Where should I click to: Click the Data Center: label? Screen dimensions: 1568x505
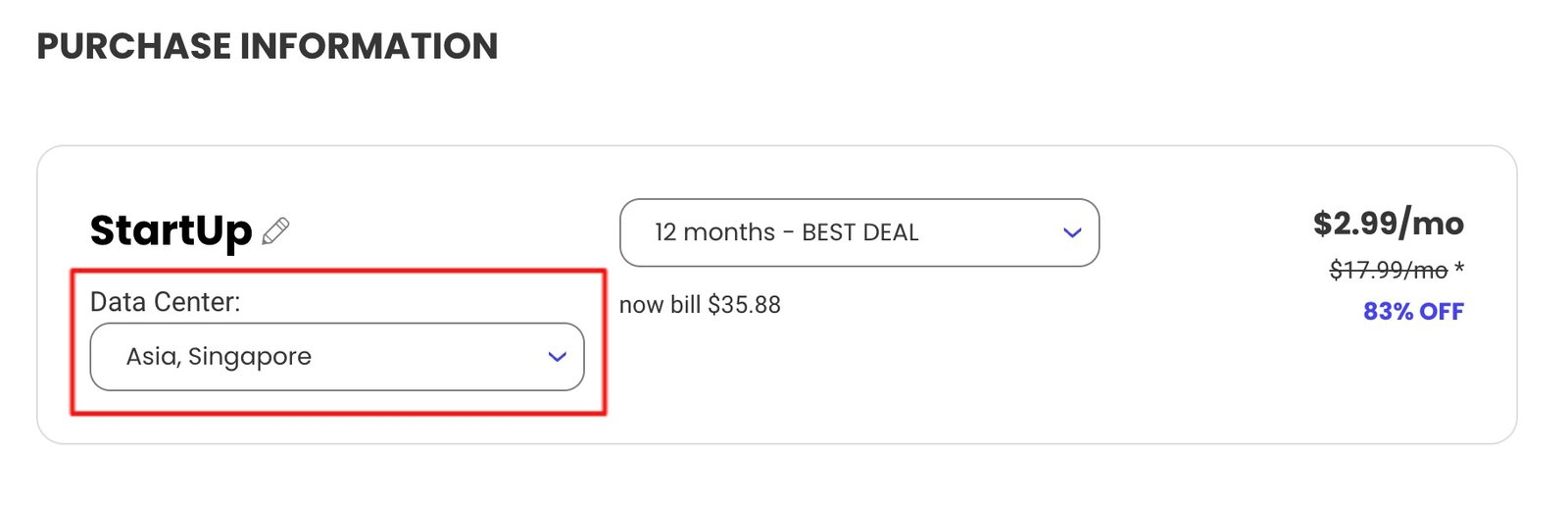point(165,302)
